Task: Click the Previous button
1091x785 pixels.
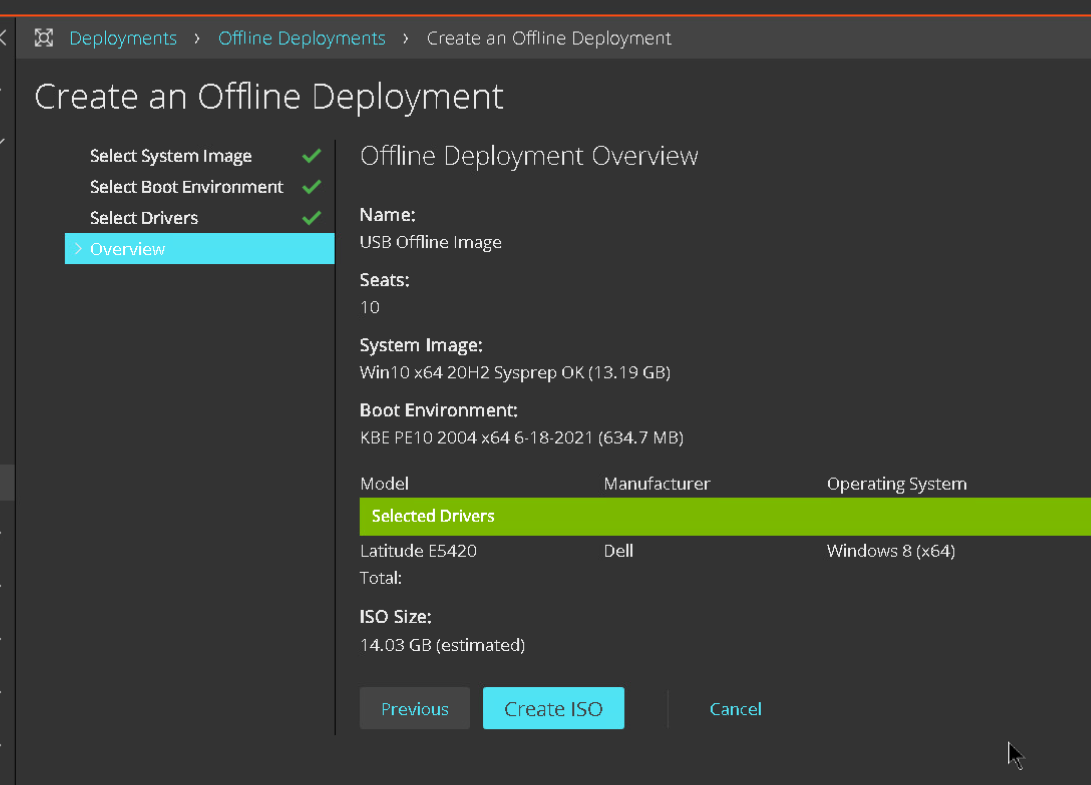Action: pyautogui.click(x=414, y=708)
